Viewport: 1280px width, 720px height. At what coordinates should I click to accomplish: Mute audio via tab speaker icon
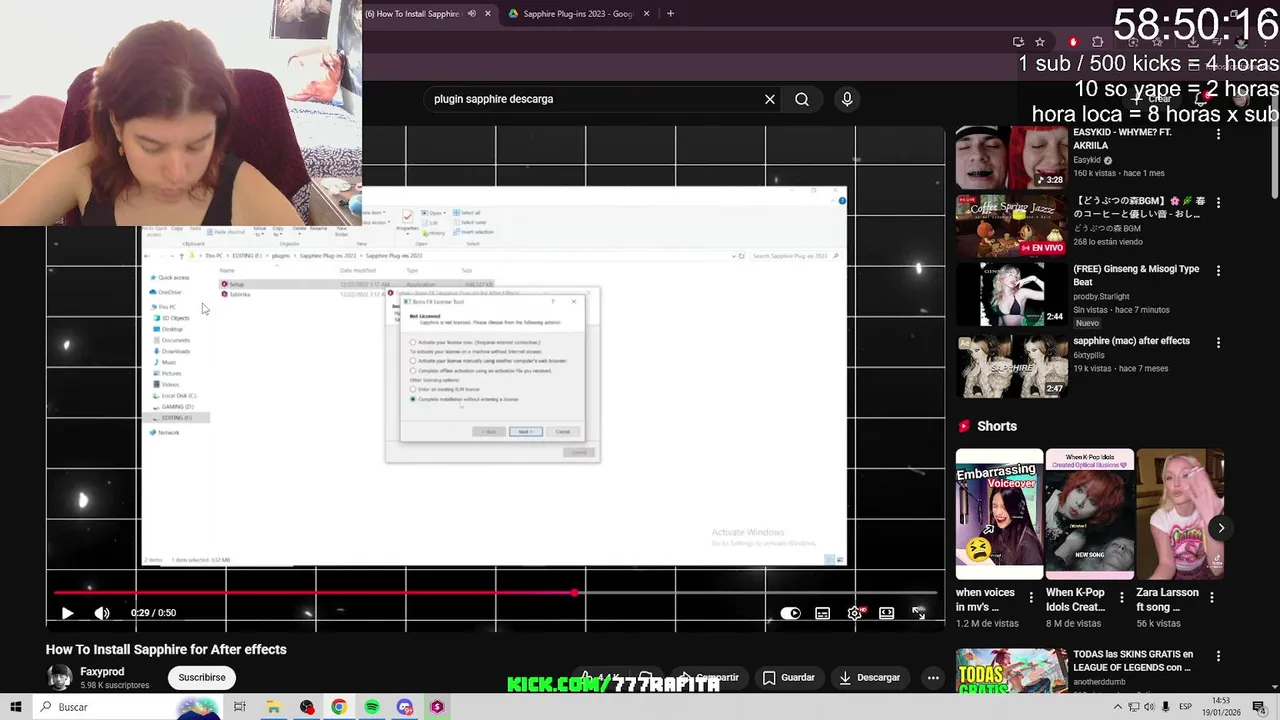click(x=471, y=14)
